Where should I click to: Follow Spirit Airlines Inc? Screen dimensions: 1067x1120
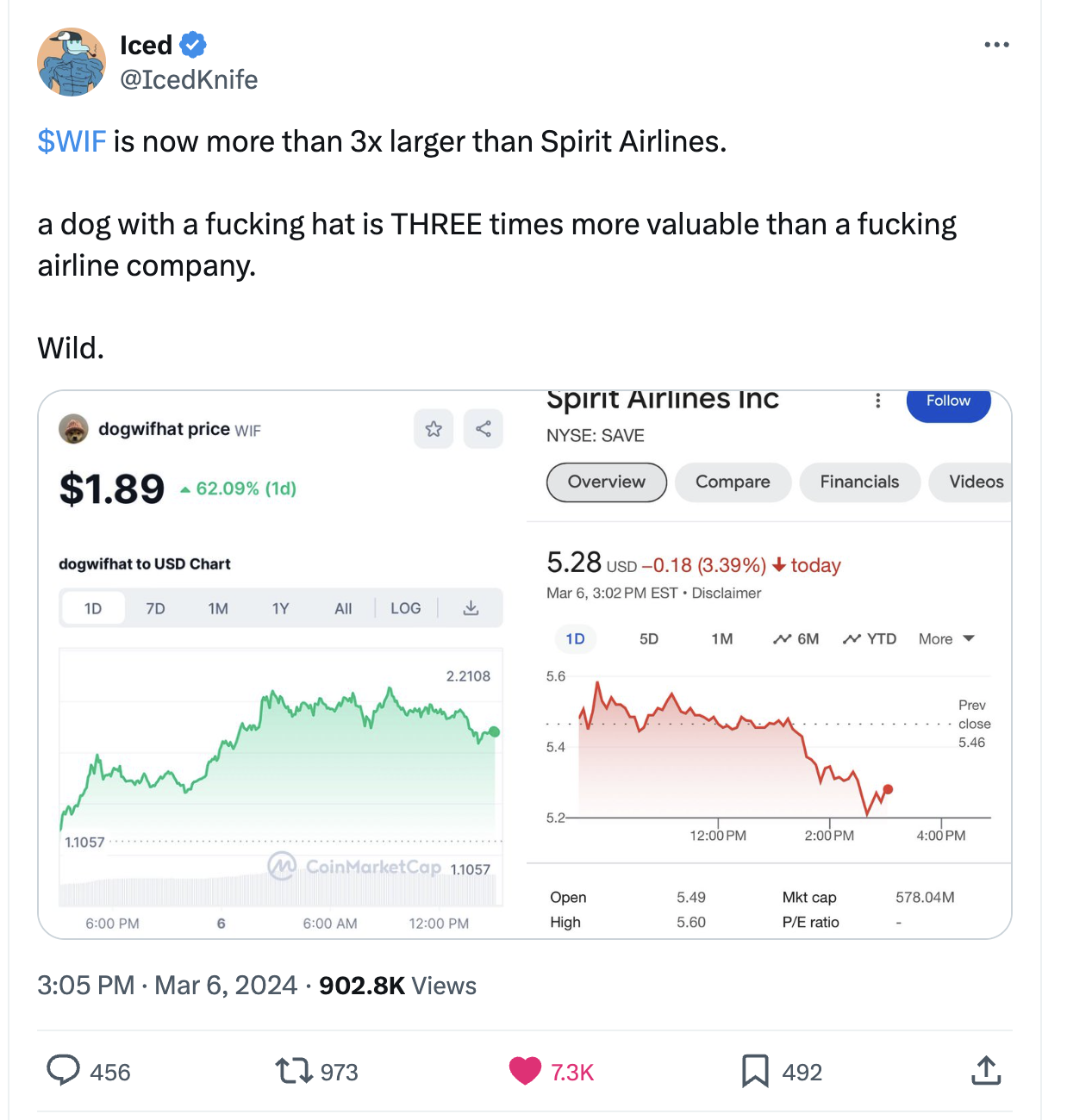click(948, 401)
